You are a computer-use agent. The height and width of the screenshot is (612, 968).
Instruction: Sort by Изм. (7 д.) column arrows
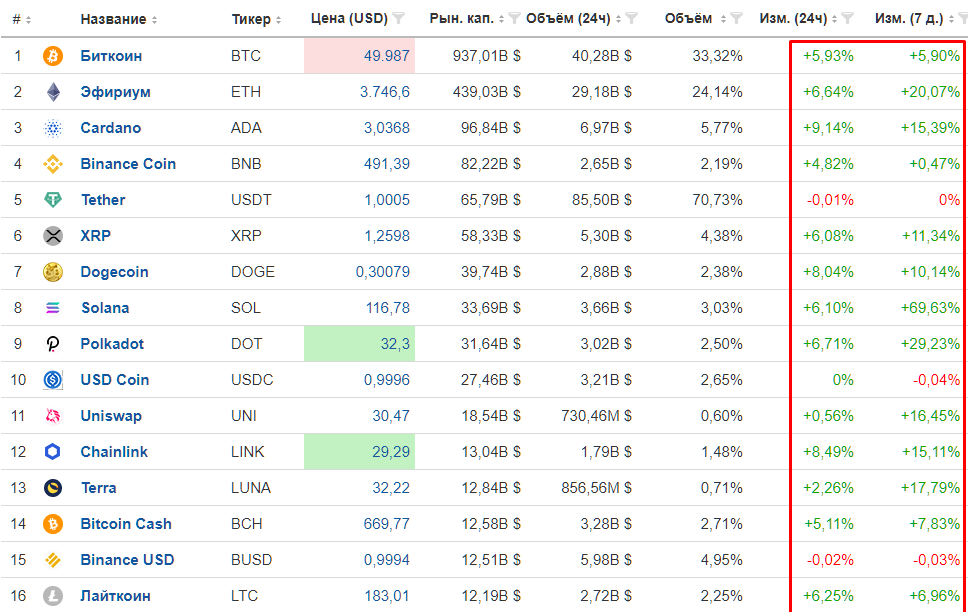click(x=951, y=20)
